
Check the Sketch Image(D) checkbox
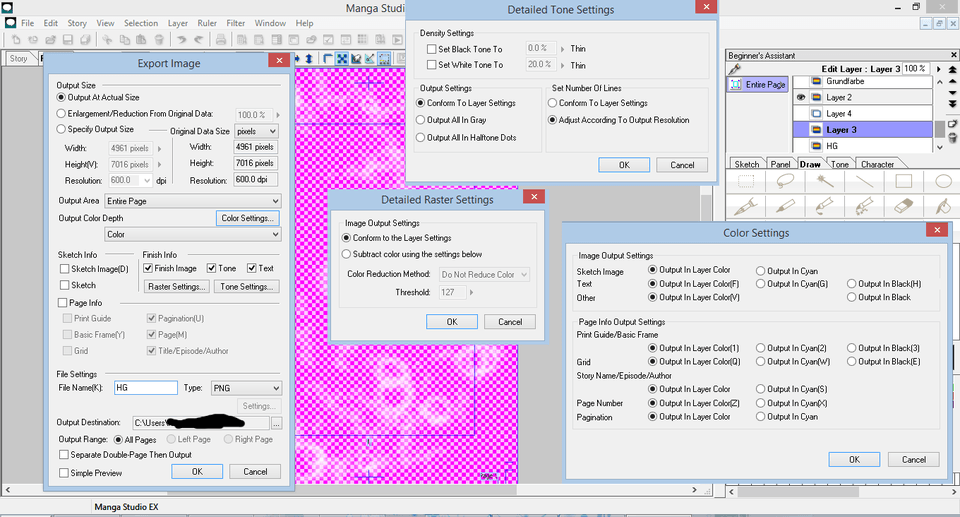click(64, 269)
